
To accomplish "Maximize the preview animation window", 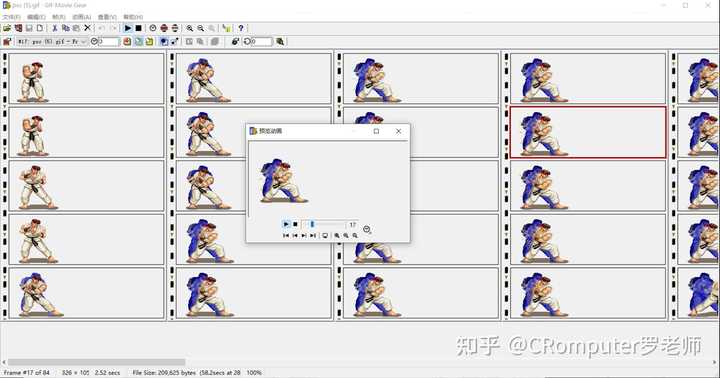I will pyautogui.click(x=377, y=131).
